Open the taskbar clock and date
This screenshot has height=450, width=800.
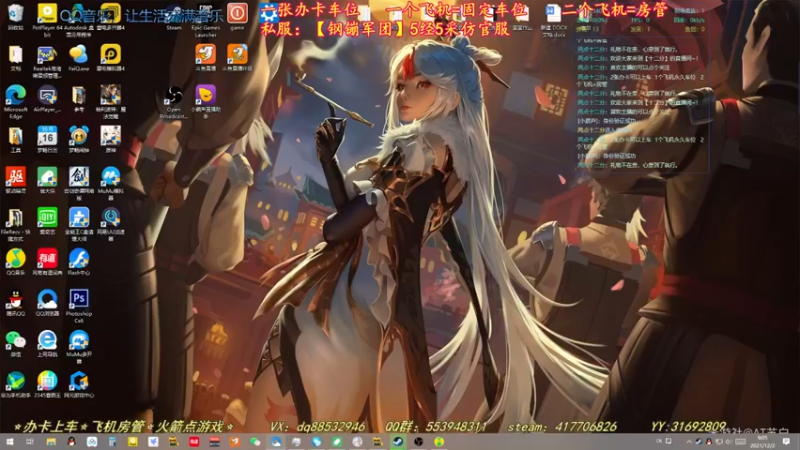[x=763, y=442]
